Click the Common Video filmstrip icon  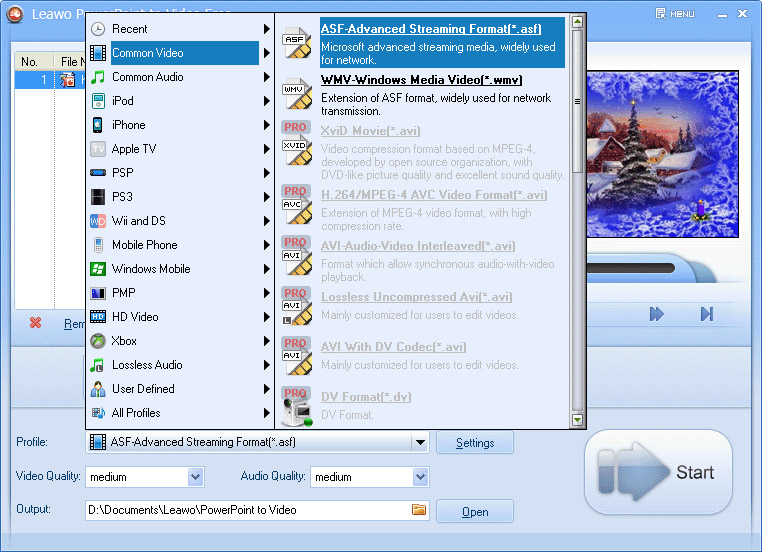[98, 53]
